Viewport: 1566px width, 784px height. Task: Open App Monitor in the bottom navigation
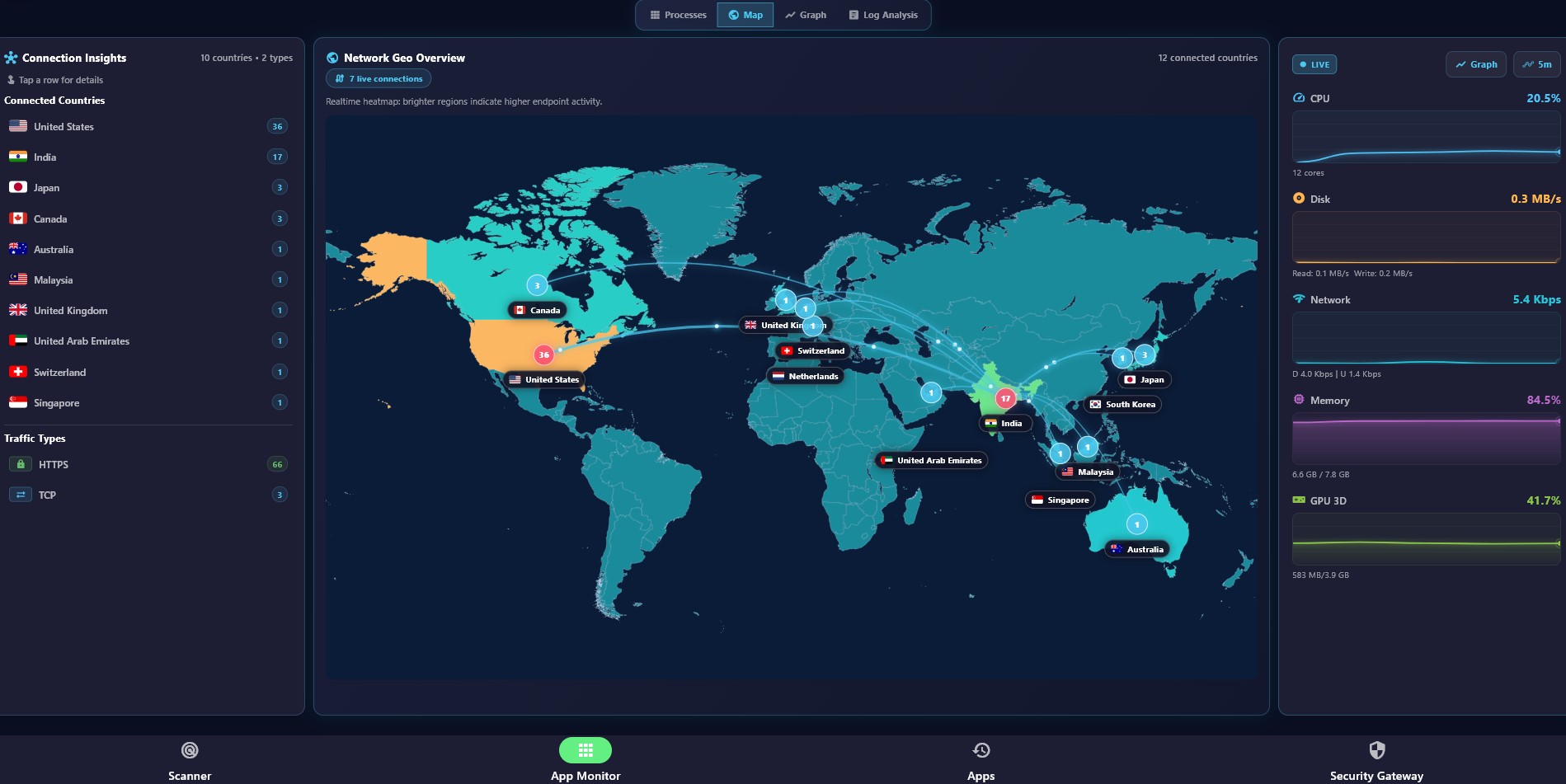(x=585, y=761)
